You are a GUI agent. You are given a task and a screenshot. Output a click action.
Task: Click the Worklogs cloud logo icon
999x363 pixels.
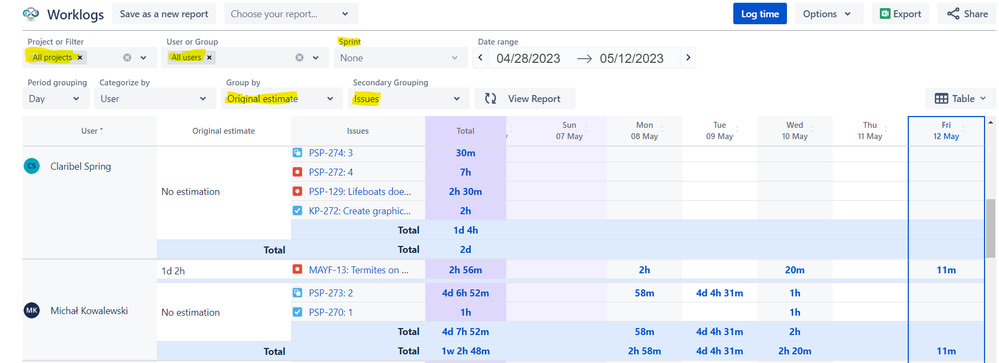point(31,14)
